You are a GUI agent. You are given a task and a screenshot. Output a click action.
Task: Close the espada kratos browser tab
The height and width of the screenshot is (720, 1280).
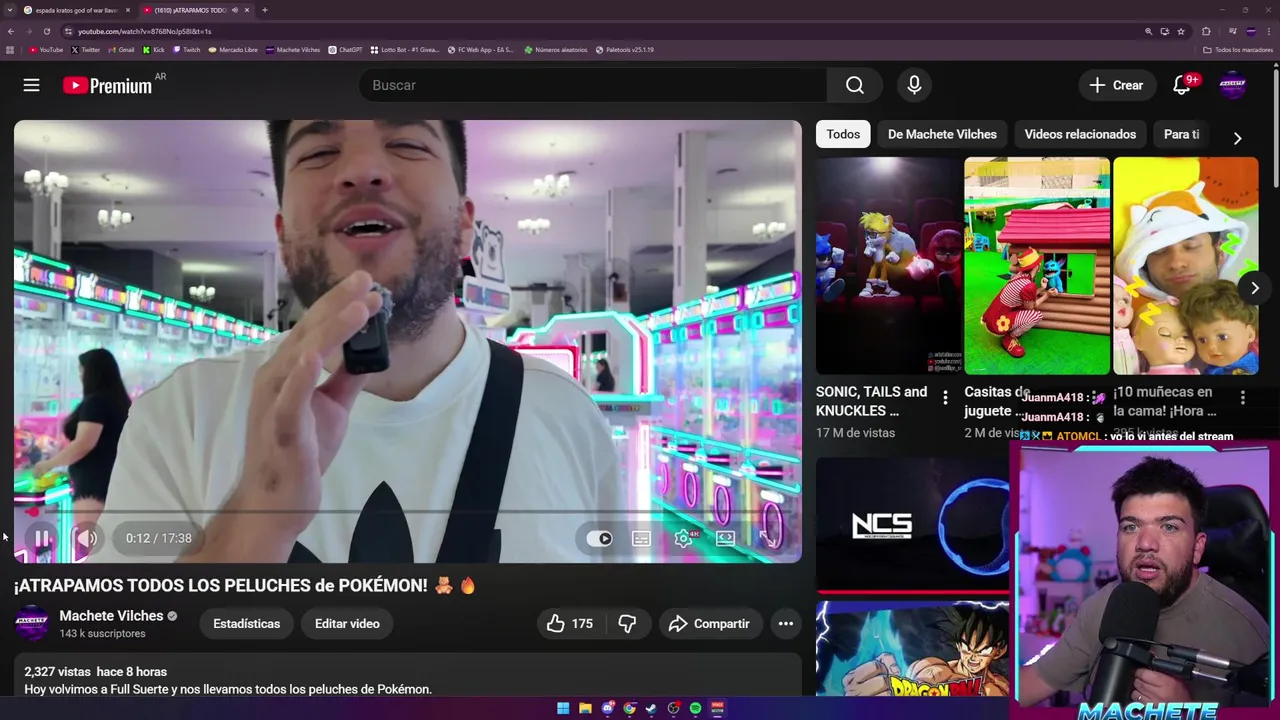tap(128, 10)
